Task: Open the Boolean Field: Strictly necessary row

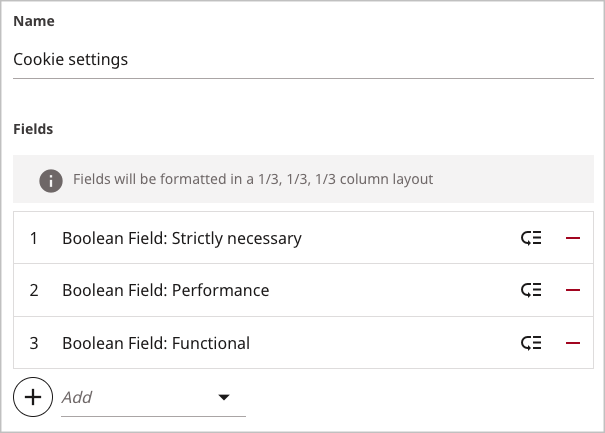Action: 303,238
